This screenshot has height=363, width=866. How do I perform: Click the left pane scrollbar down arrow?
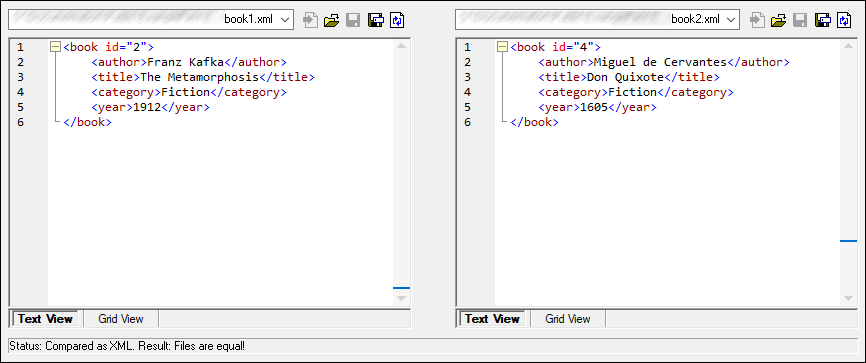[402, 298]
